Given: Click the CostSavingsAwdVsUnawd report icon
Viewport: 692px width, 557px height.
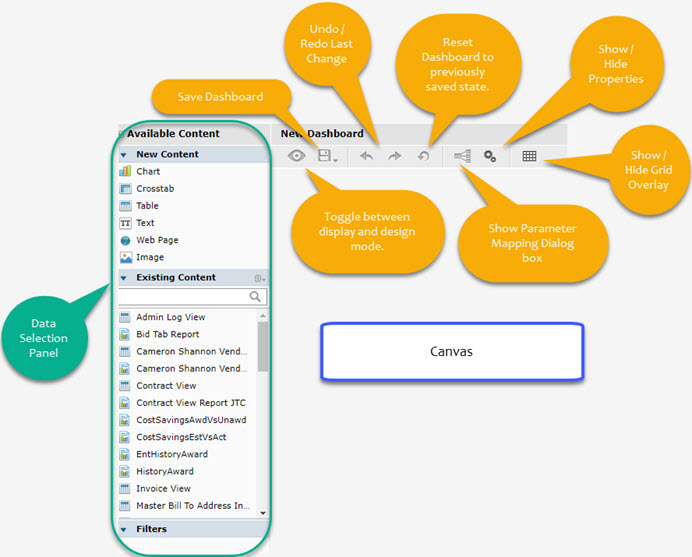Looking at the screenshot, I should tap(125, 420).
